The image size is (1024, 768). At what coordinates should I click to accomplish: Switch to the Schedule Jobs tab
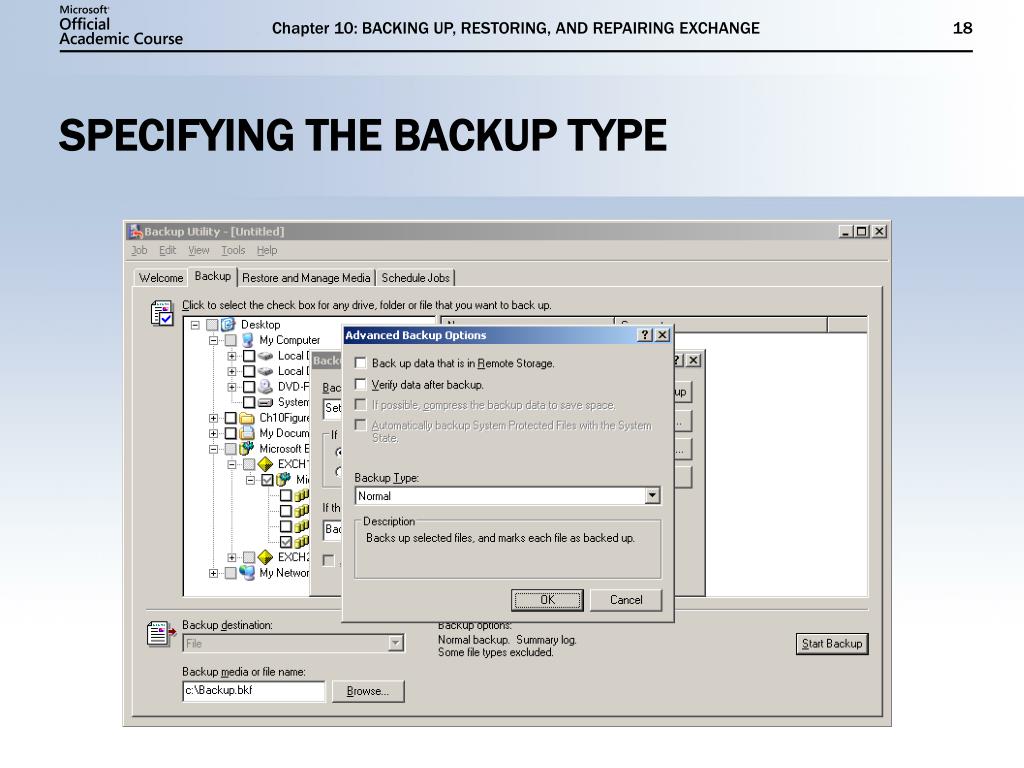pyautogui.click(x=415, y=278)
